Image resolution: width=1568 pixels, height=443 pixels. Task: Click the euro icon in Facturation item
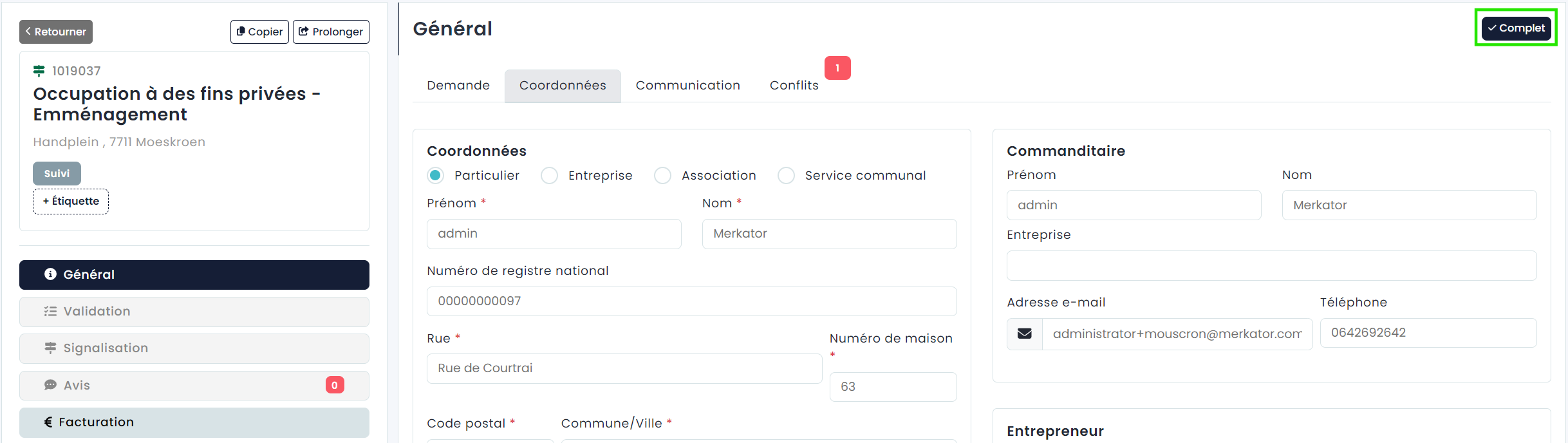pos(48,422)
